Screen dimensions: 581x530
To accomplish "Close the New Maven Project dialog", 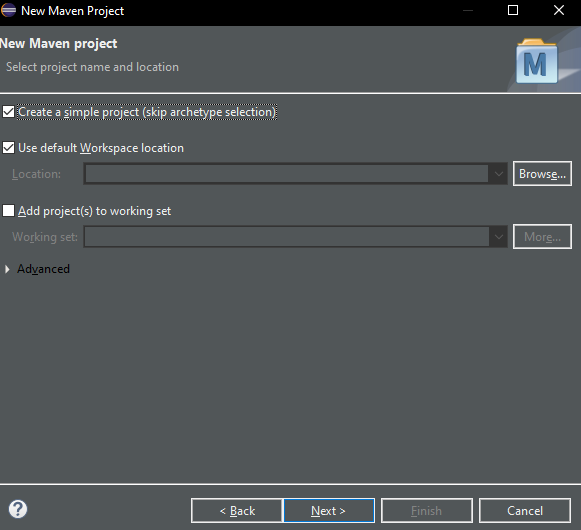I will (559, 10).
